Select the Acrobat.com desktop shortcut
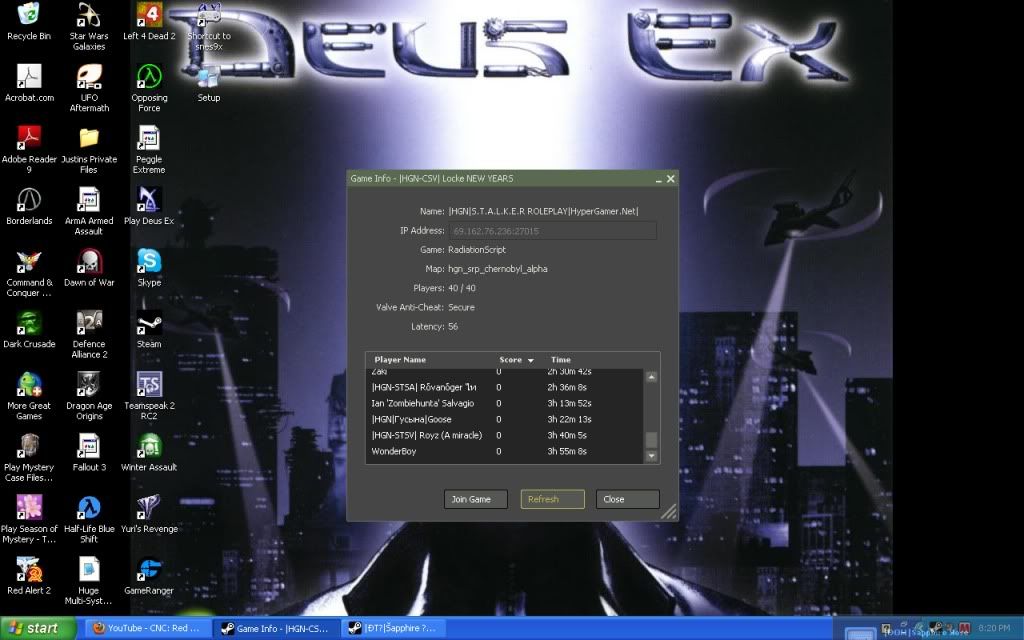Viewport: 1024px width, 640px height. click(29, 83)
